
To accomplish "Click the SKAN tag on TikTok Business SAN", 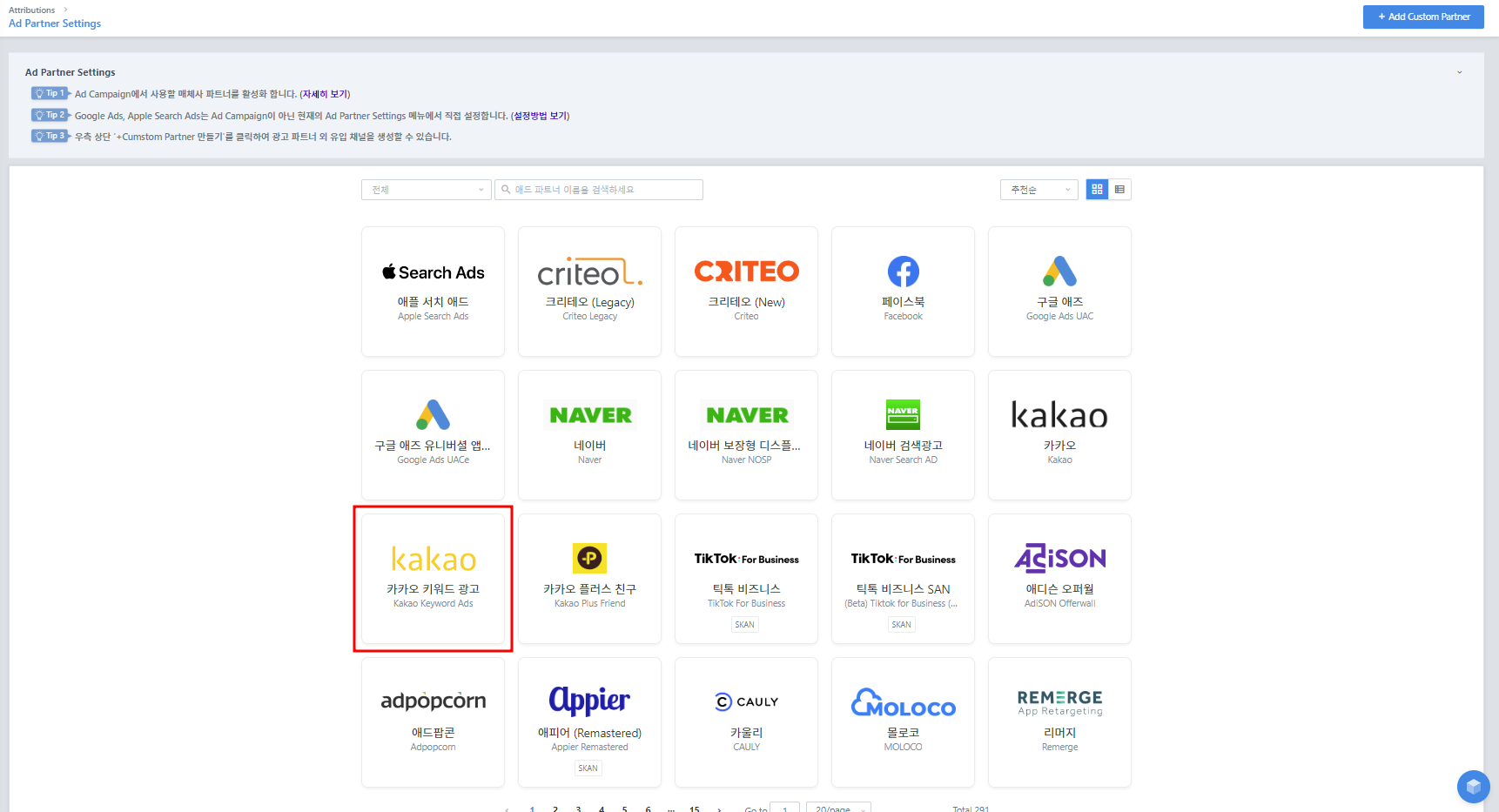I will pos(902,625).
